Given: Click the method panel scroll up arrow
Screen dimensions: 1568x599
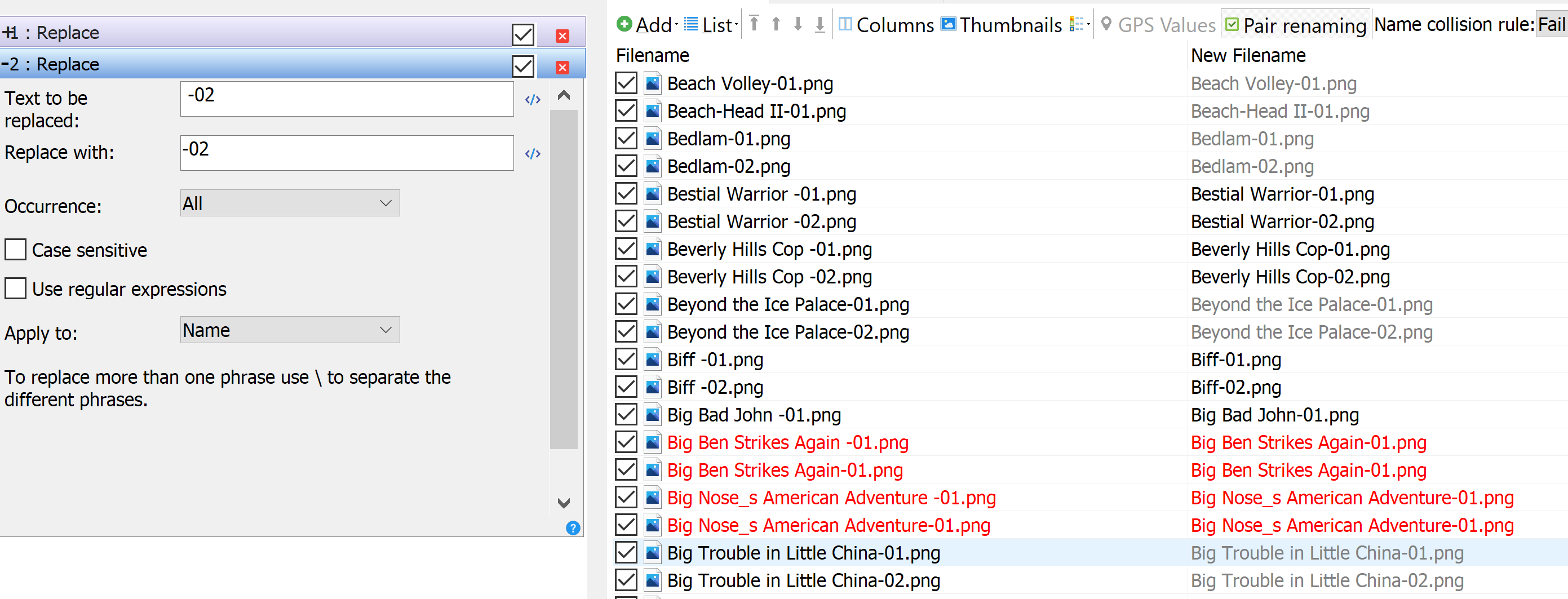Looking at the screenshot, I should point(564,95).
